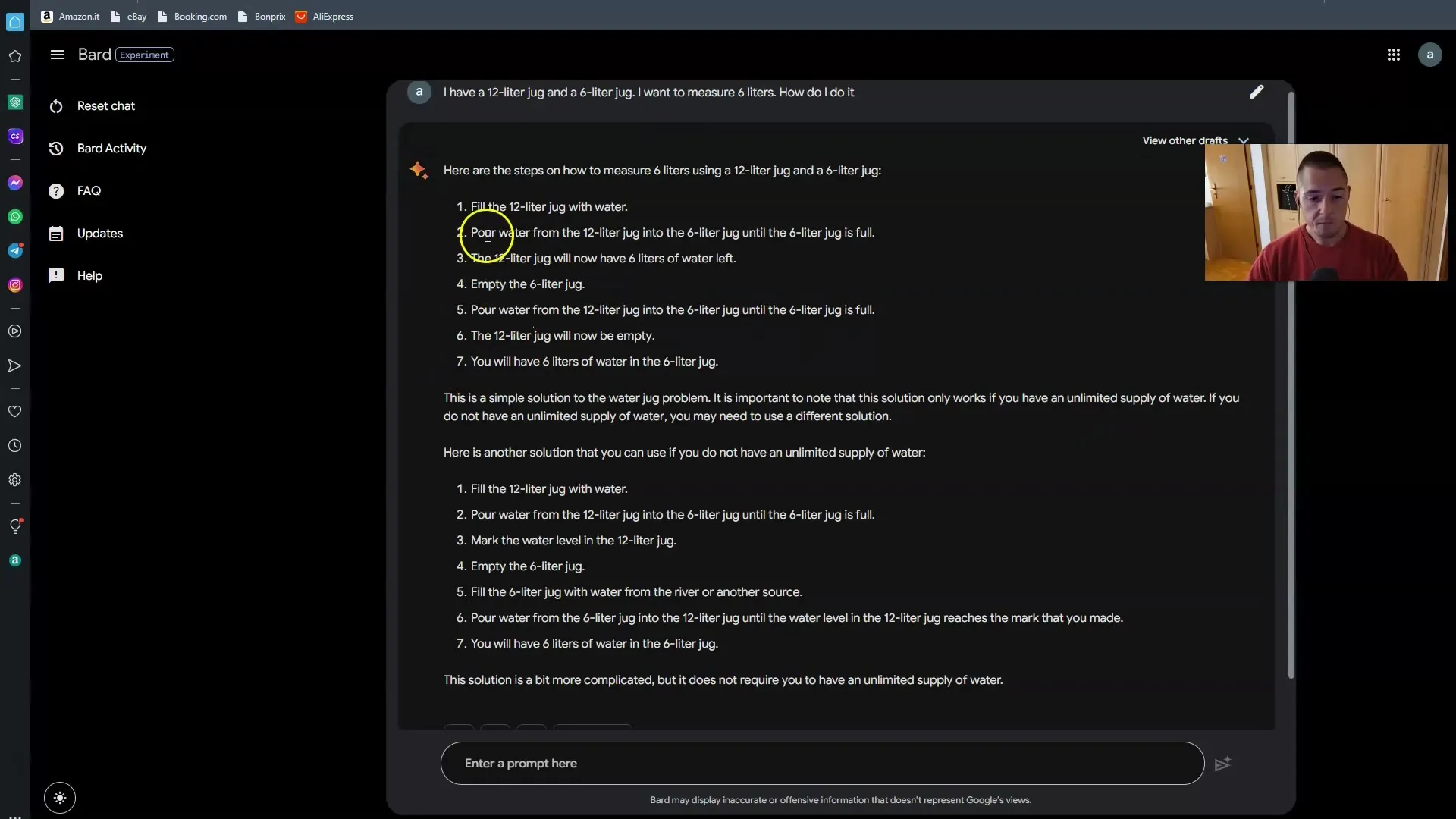Click the drafts chevron expander
Image resolution: width=1456 pixels, height=819 pixels.
point(1243,140)
